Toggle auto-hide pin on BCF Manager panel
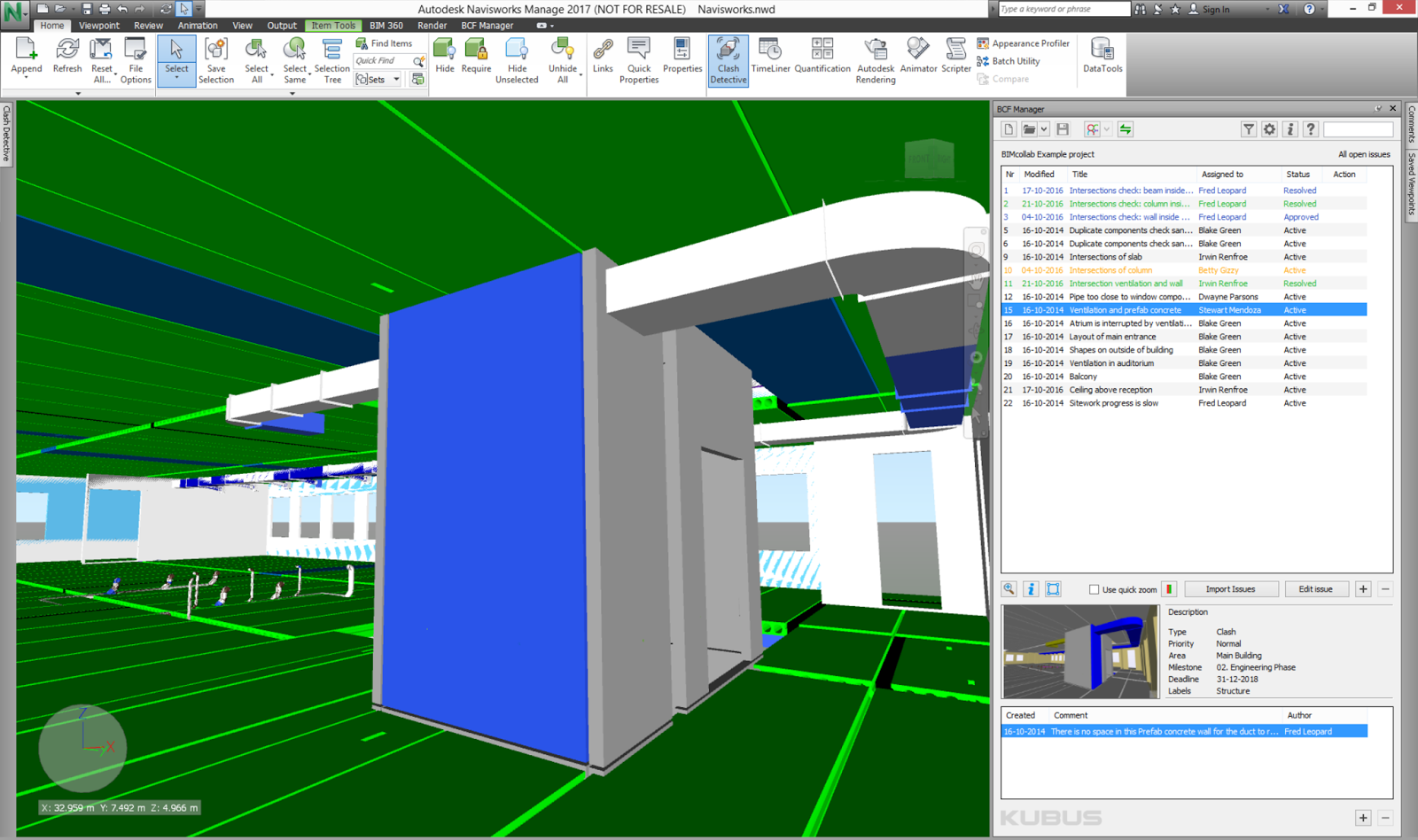The image size is (1418, 840). (x=1378, y=107)
